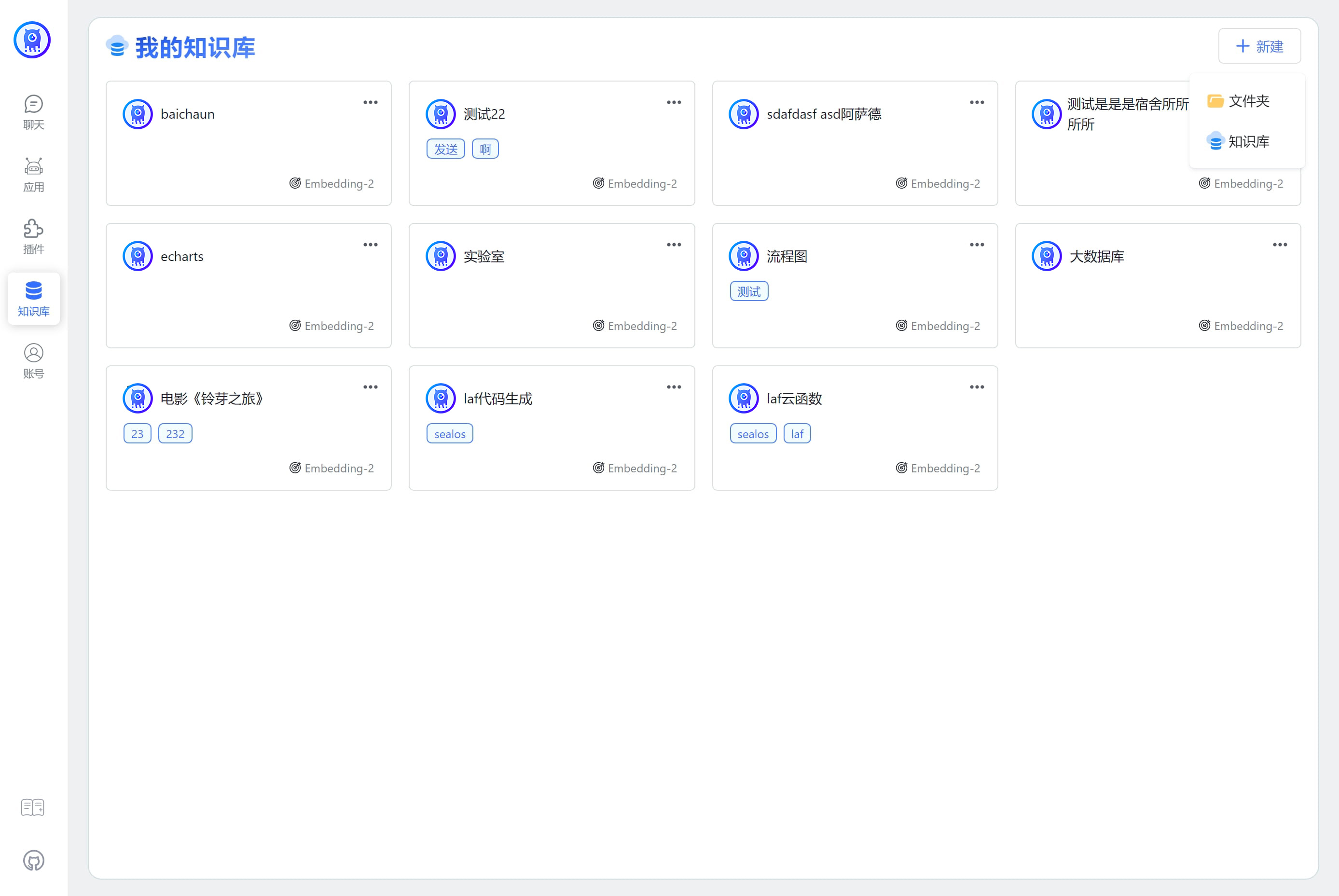Click the cloud database icon beside 我的知识库
The width and height of the screenshot is (1339, 896).
[117, 46]
